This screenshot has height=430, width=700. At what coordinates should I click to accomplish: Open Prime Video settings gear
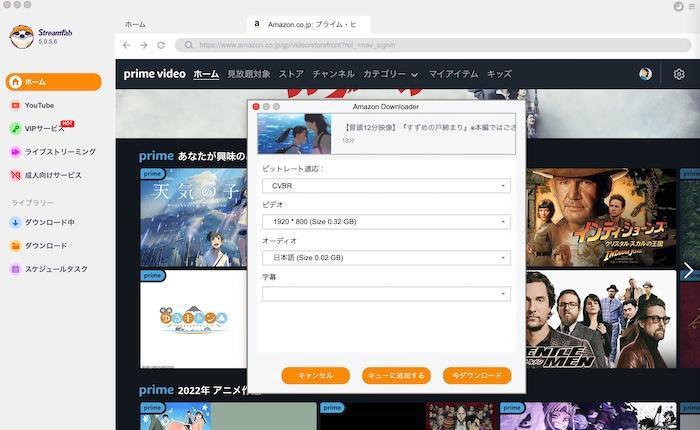(679, 74)
